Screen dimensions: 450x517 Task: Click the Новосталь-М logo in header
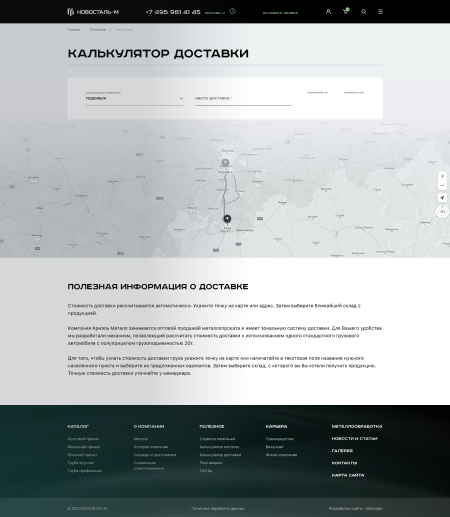93,12
